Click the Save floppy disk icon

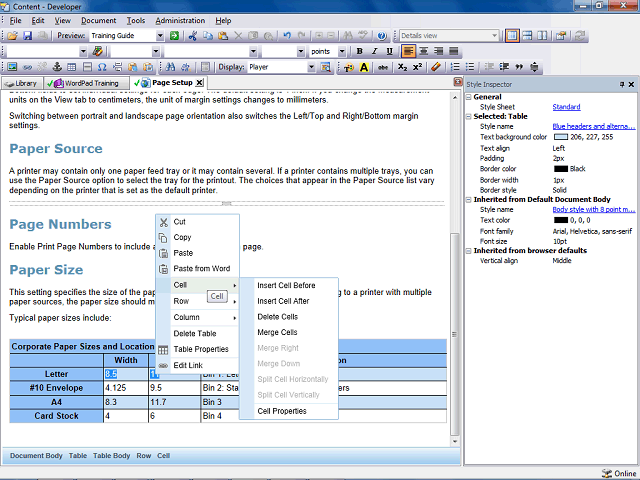pos(27,36)
